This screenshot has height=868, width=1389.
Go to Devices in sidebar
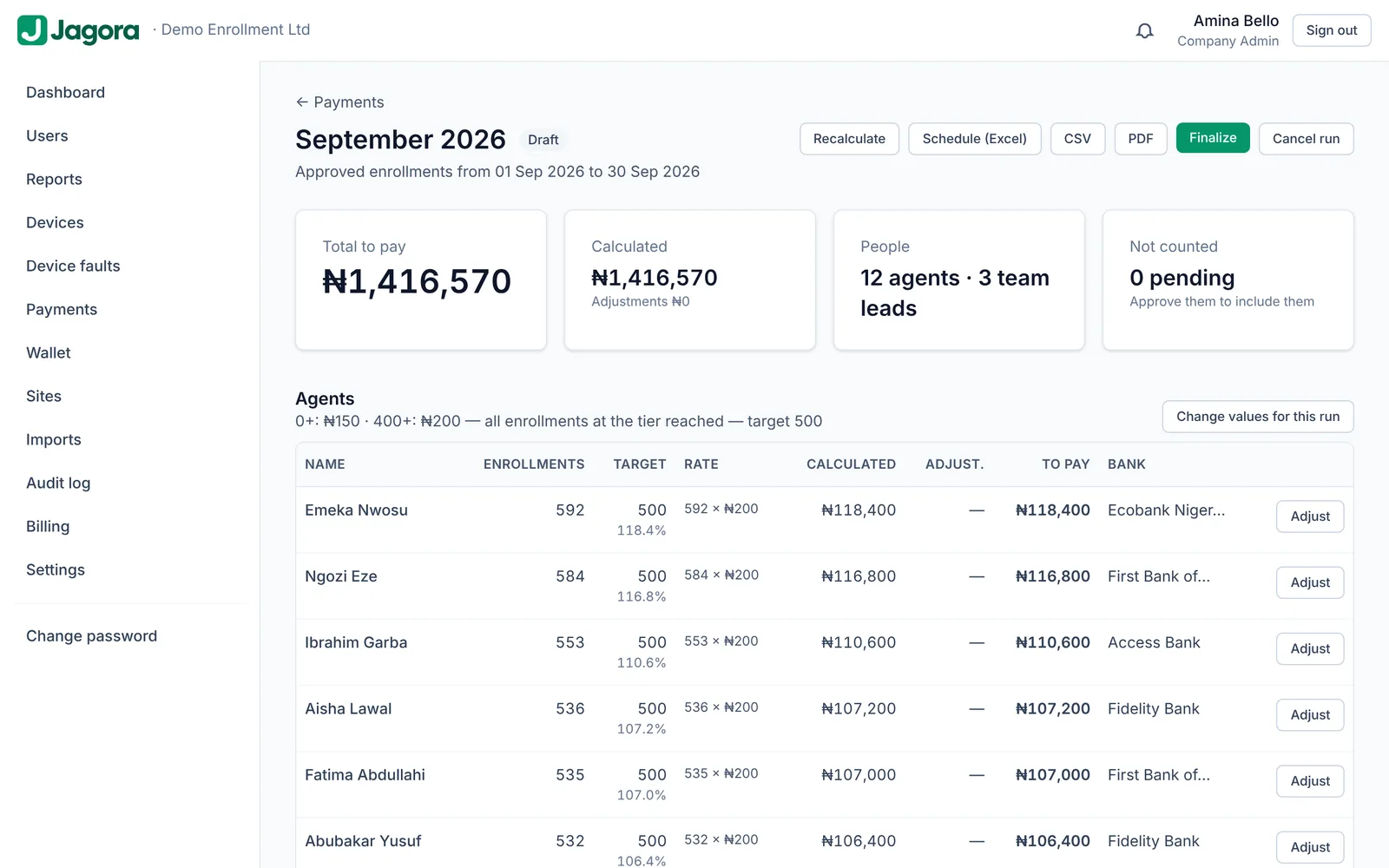point(55,223)
